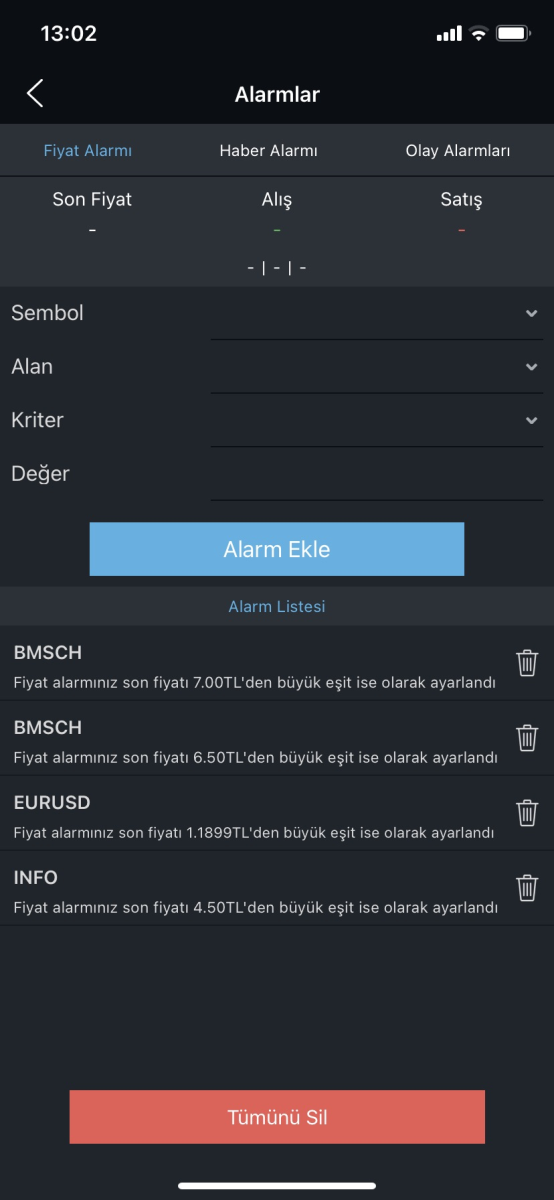Tap the battery status icon

click(x=513, y=34)
